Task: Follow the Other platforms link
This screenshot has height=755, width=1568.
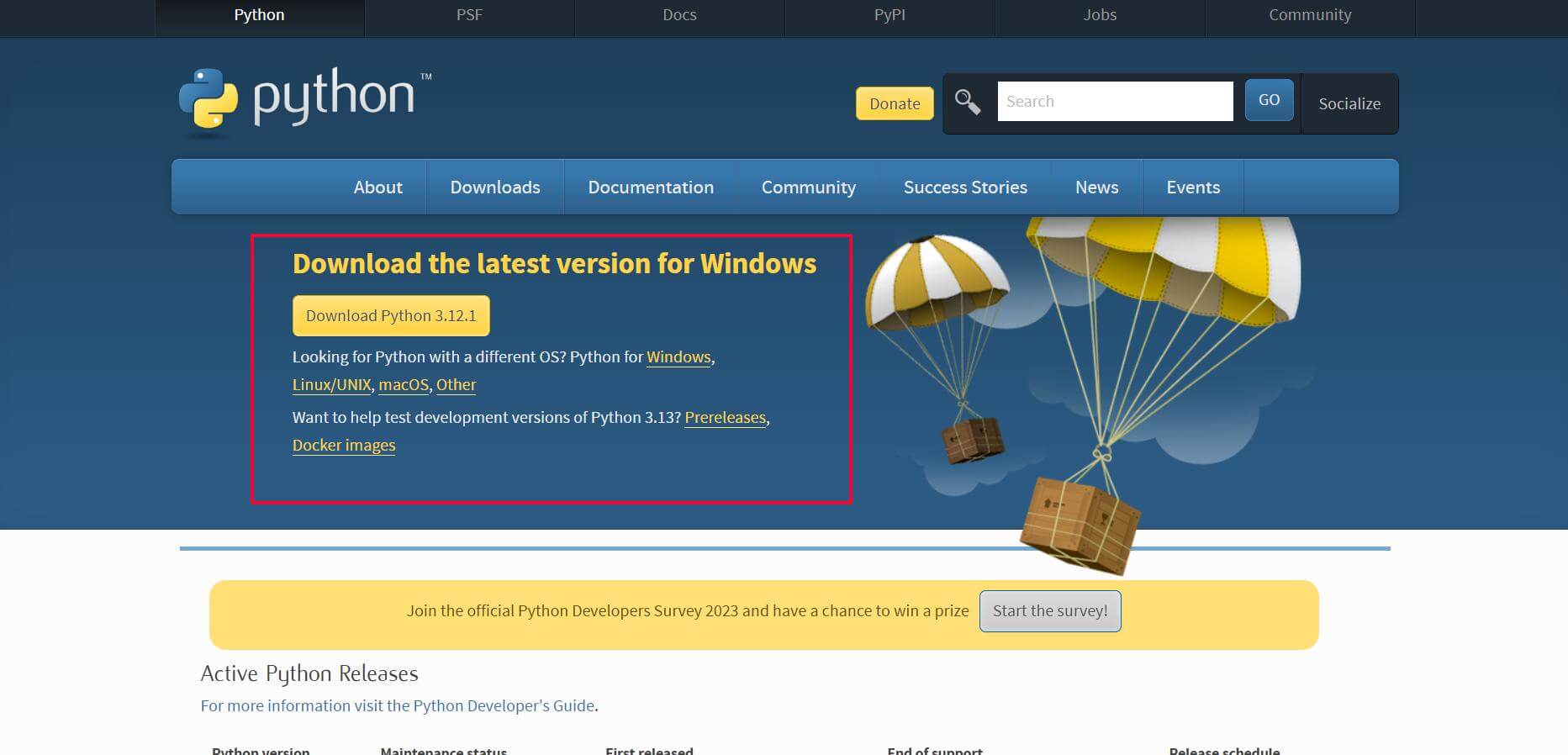Action: pos(456,385)
